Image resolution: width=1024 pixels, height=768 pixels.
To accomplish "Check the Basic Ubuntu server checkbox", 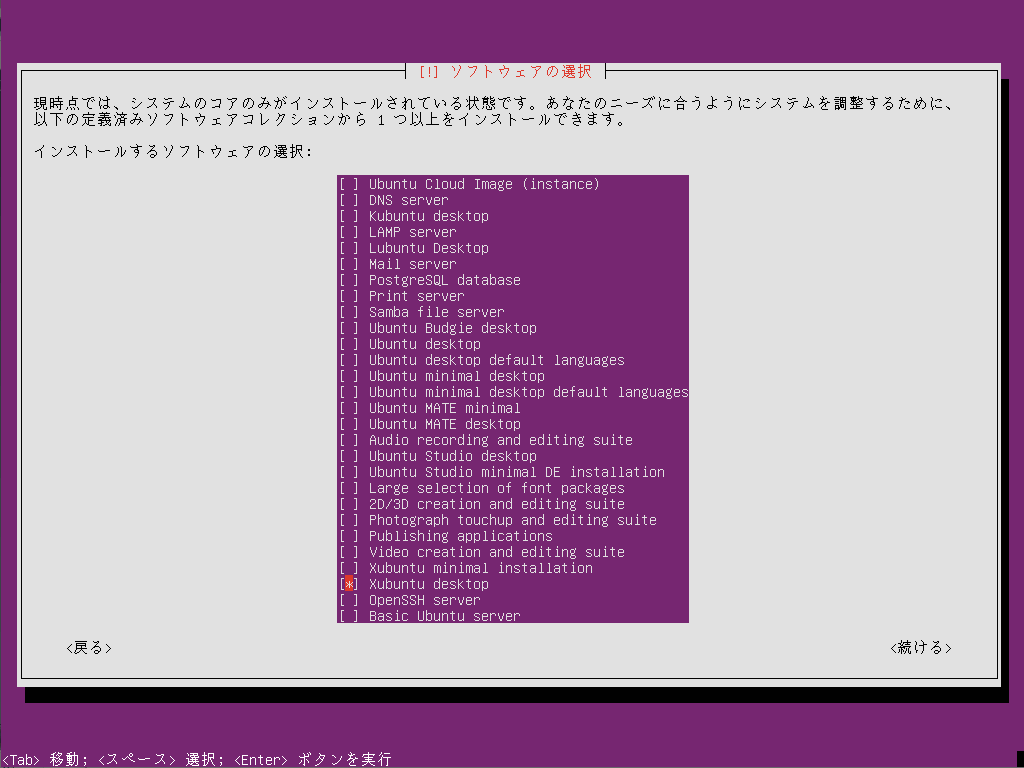I will point(349,616).
